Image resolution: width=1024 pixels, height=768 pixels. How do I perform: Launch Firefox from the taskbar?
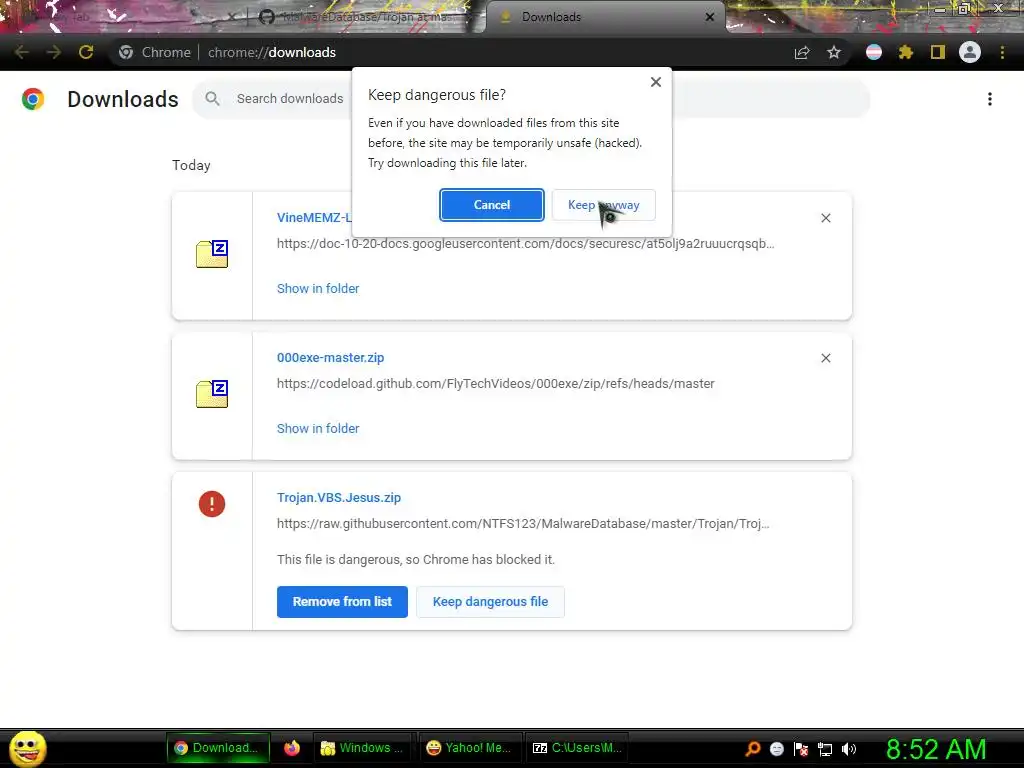[x=291, y=748]
